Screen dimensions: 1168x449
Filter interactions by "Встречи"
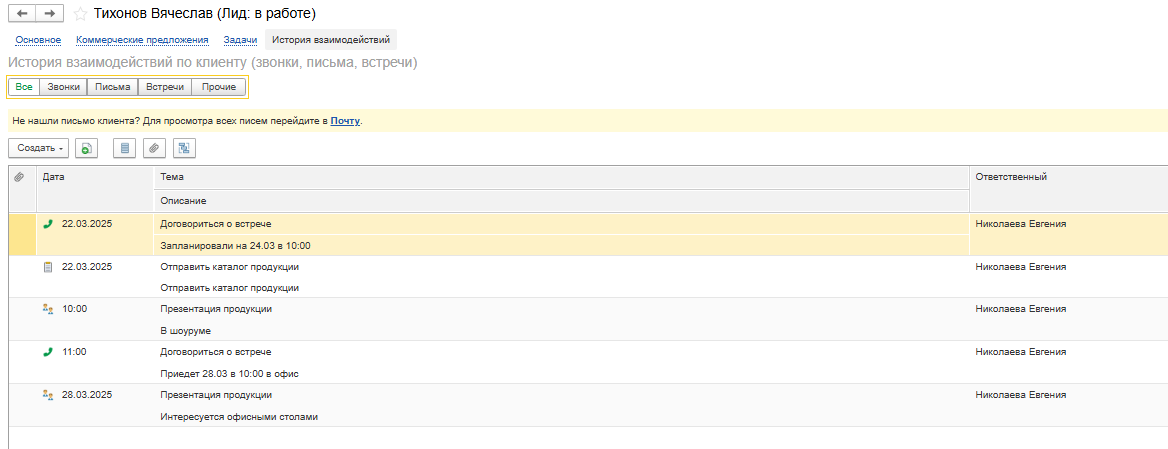click(165, 87)
